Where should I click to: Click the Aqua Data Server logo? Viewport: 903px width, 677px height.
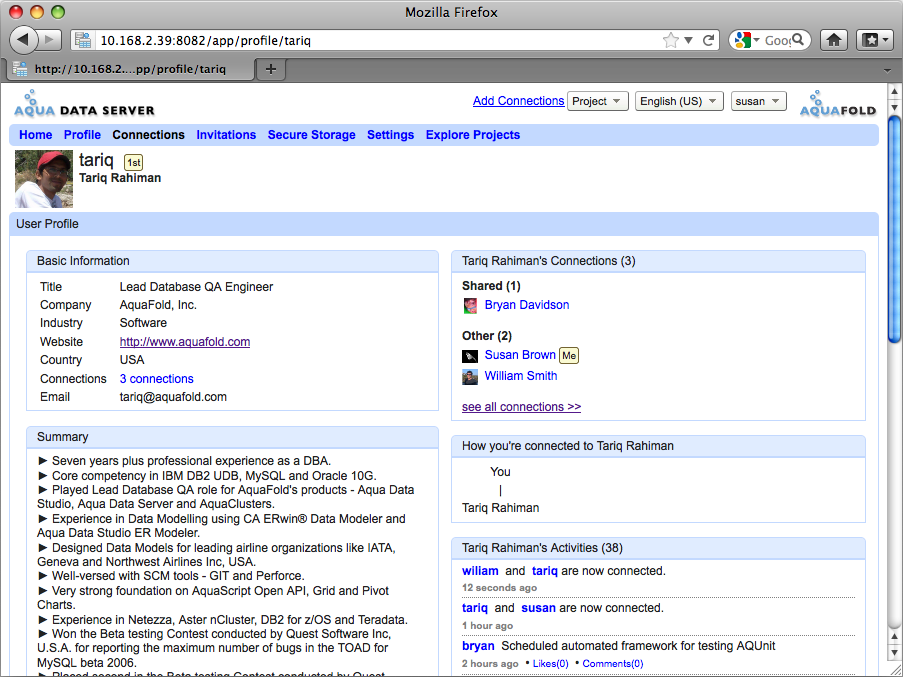point(85,104)
